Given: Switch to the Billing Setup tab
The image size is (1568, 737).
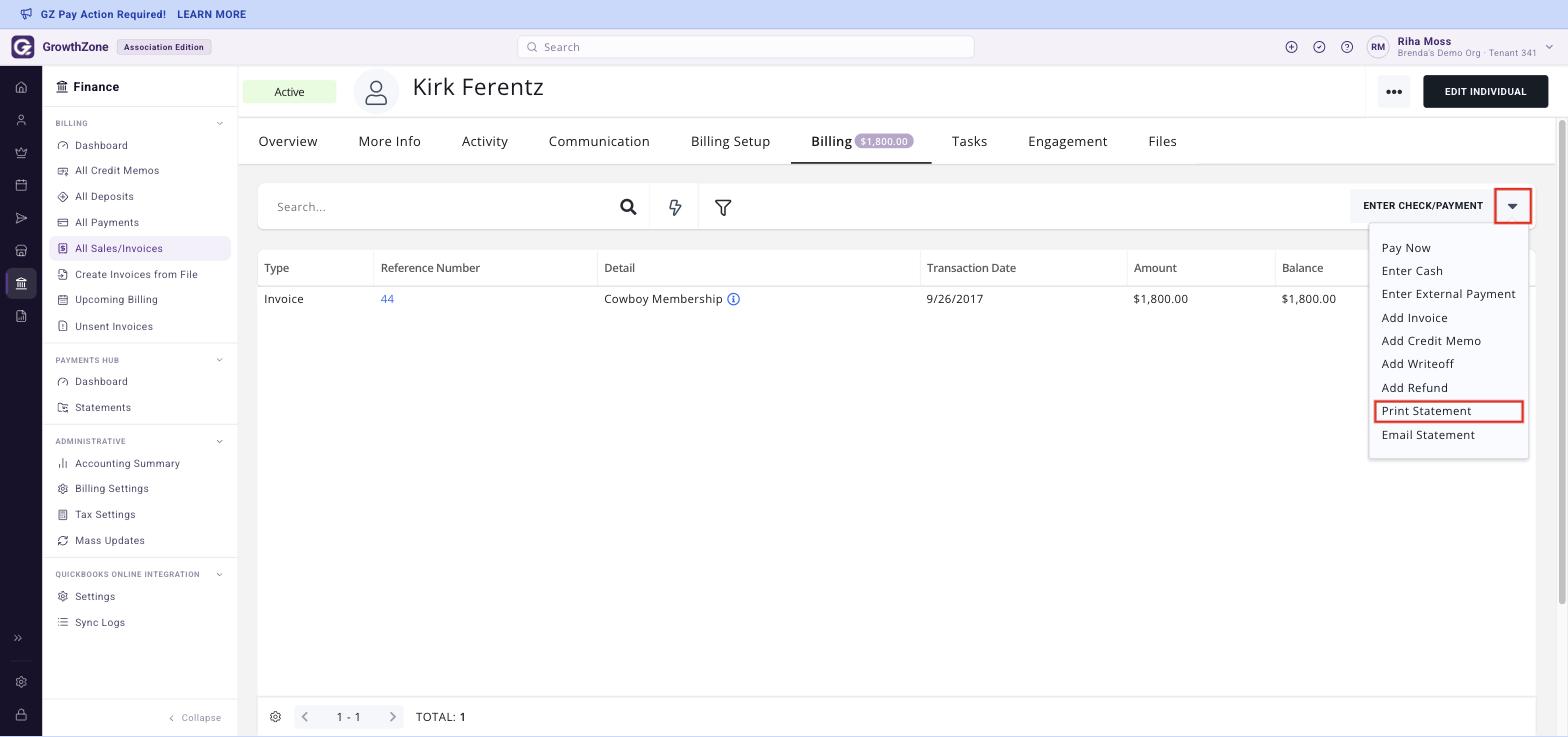Looking at the screenshot, I should 730,141.
